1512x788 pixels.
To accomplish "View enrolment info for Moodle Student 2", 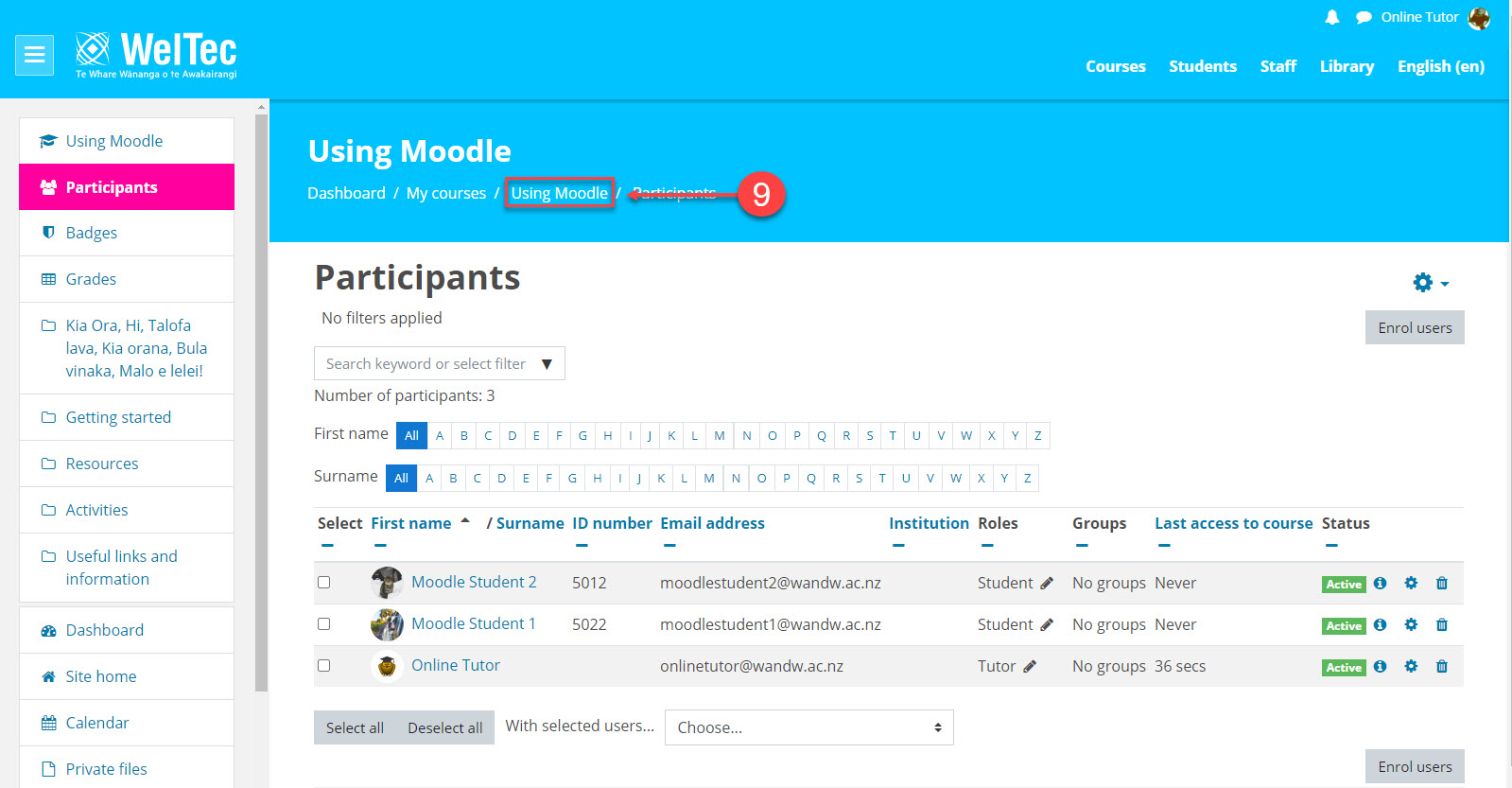I will 1380,583.
